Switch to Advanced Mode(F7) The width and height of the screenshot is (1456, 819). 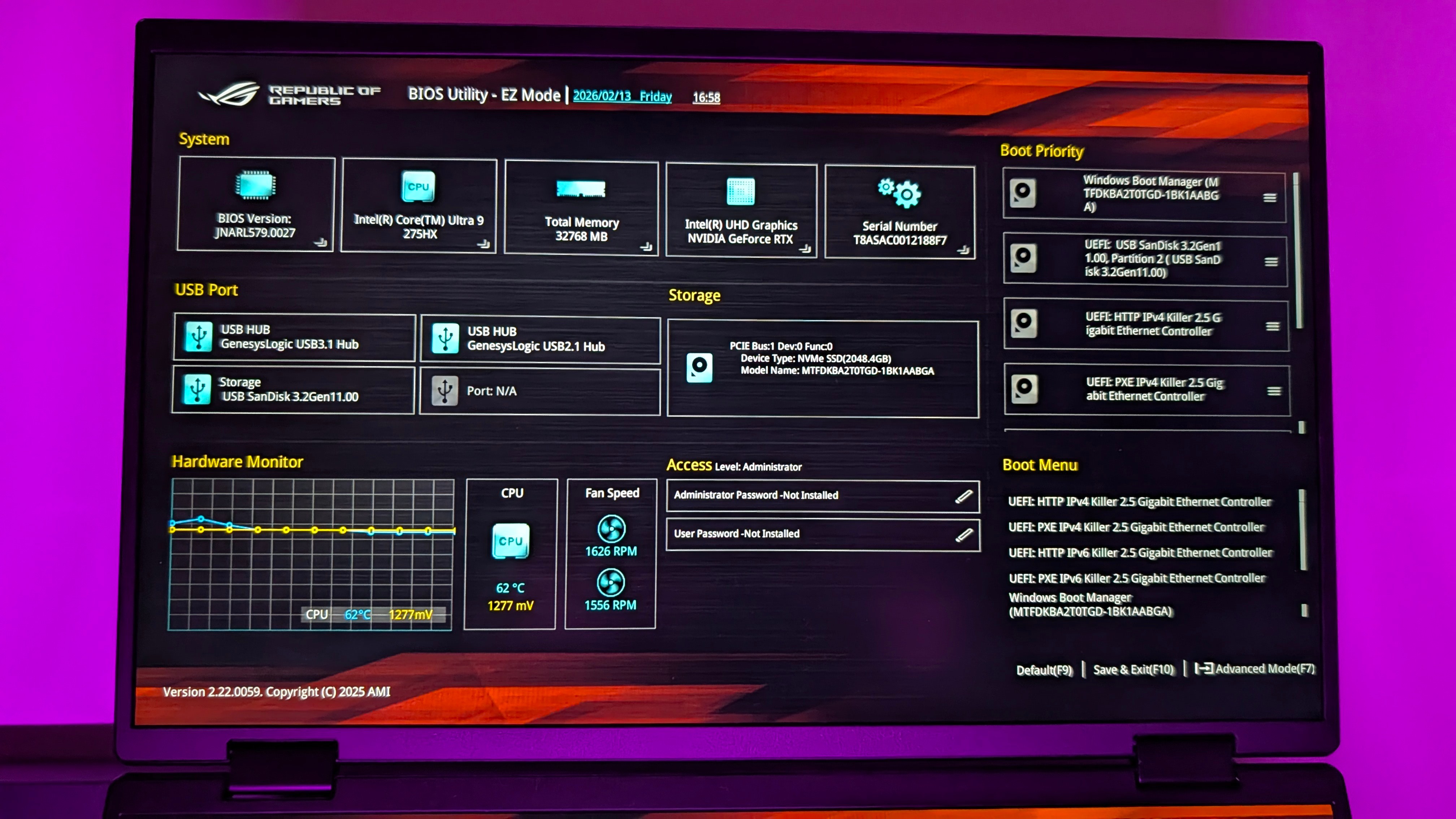pyautogui.click(x=1255, y=669)
